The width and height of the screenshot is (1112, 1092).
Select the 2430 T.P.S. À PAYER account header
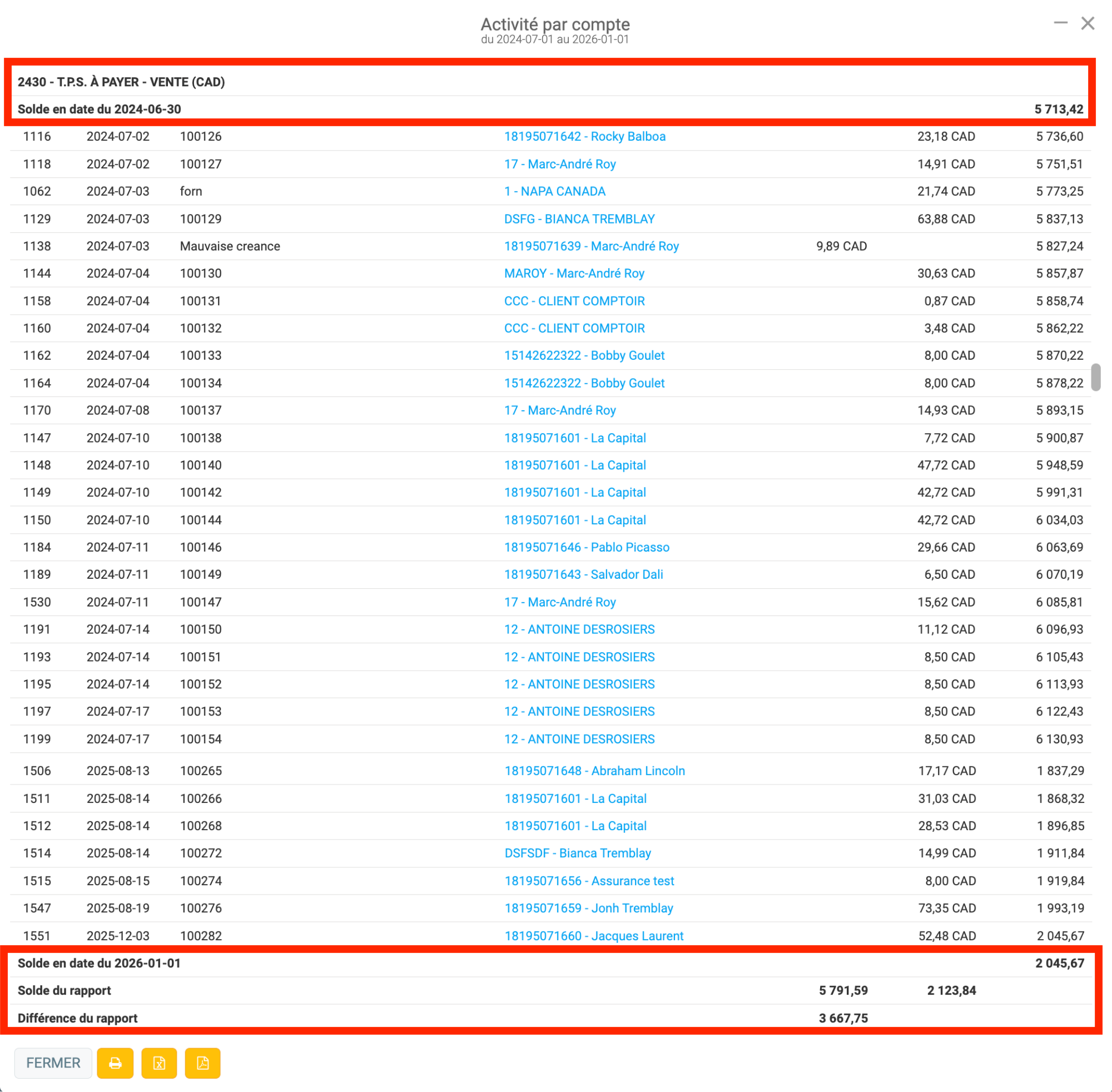click(x=121, y=82)
